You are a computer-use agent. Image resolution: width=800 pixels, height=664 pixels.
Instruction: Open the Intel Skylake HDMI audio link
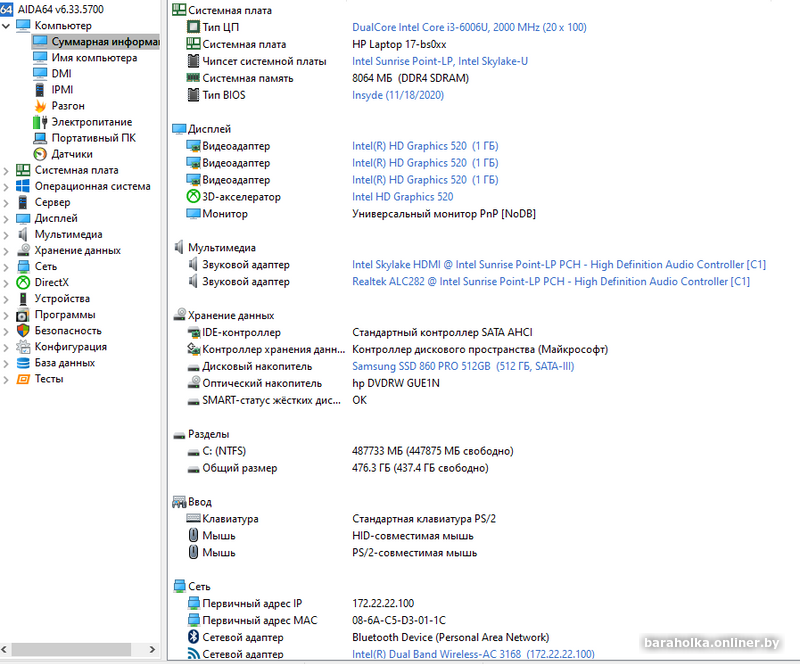(559, 265)
